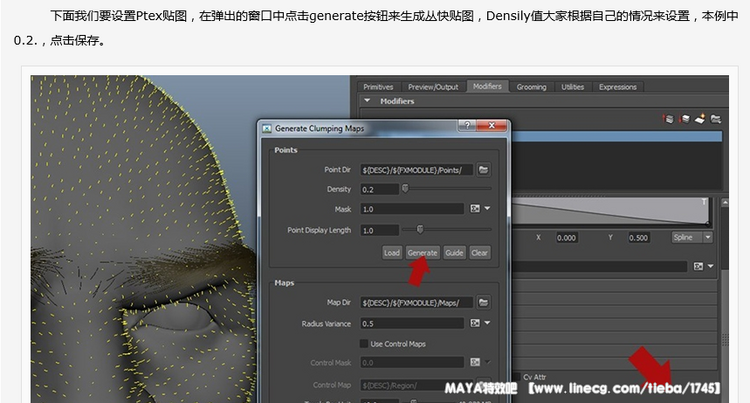Open expression editor for Mask field

[475, 208]
